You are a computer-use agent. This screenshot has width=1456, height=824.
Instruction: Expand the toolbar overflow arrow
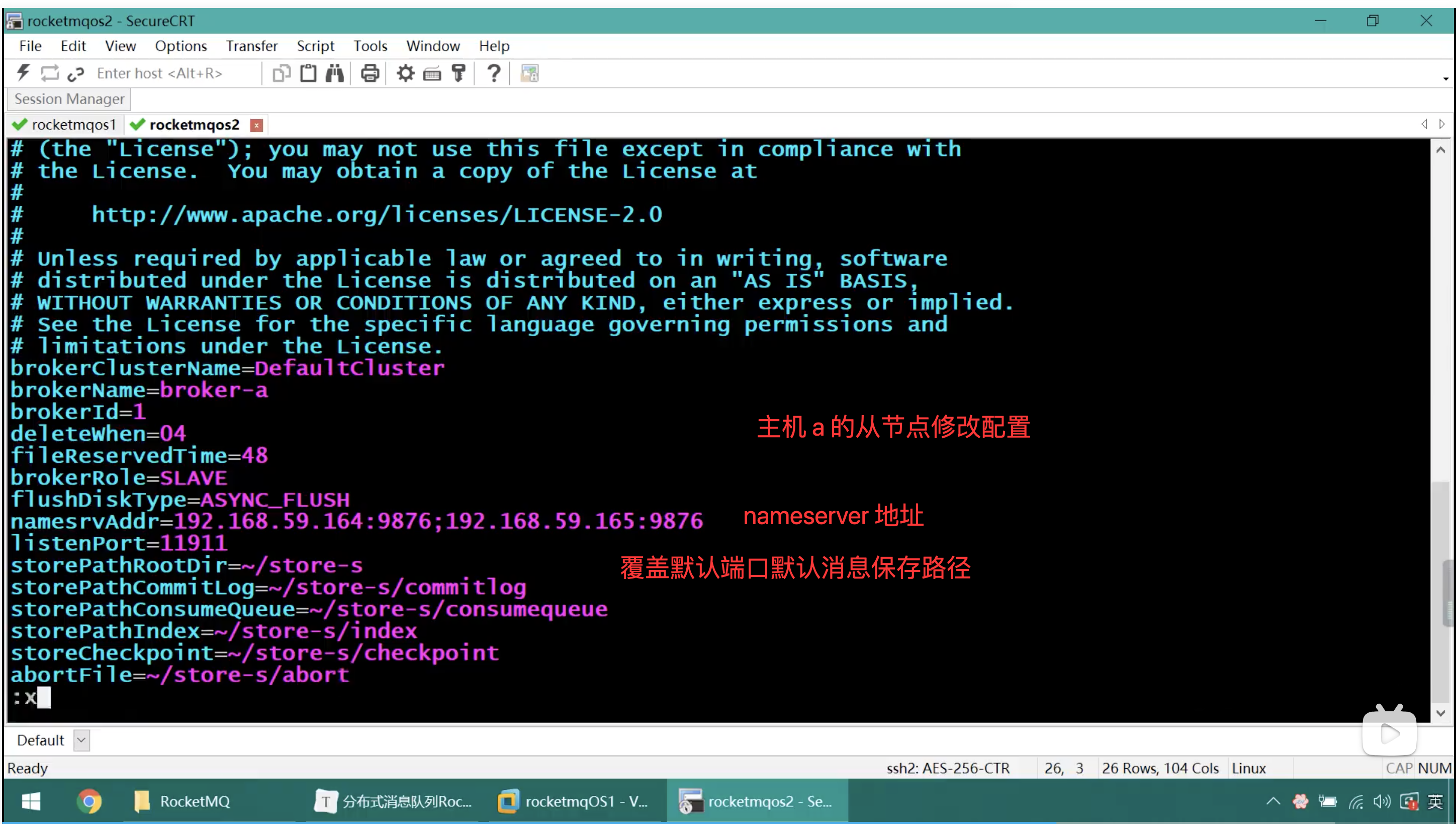1445,78
